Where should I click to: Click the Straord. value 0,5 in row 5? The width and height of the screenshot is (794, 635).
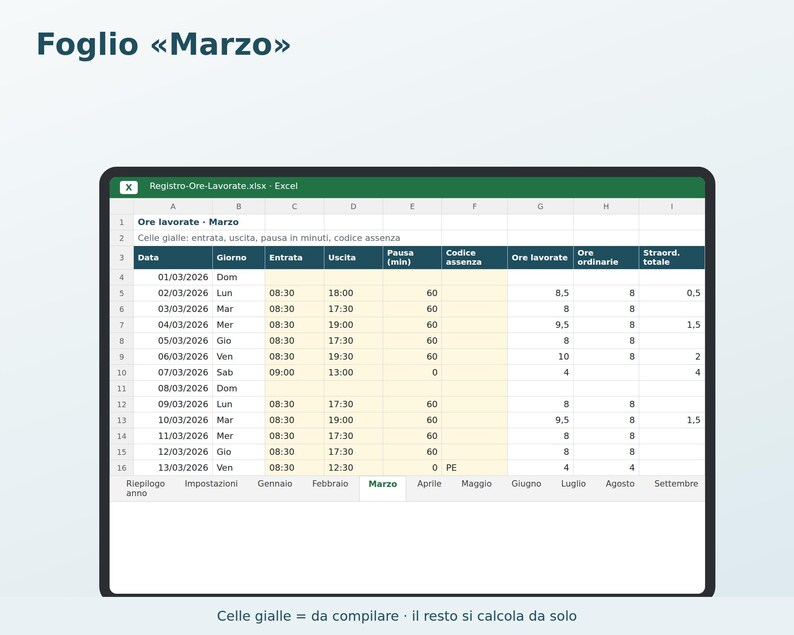click(672, 293)
